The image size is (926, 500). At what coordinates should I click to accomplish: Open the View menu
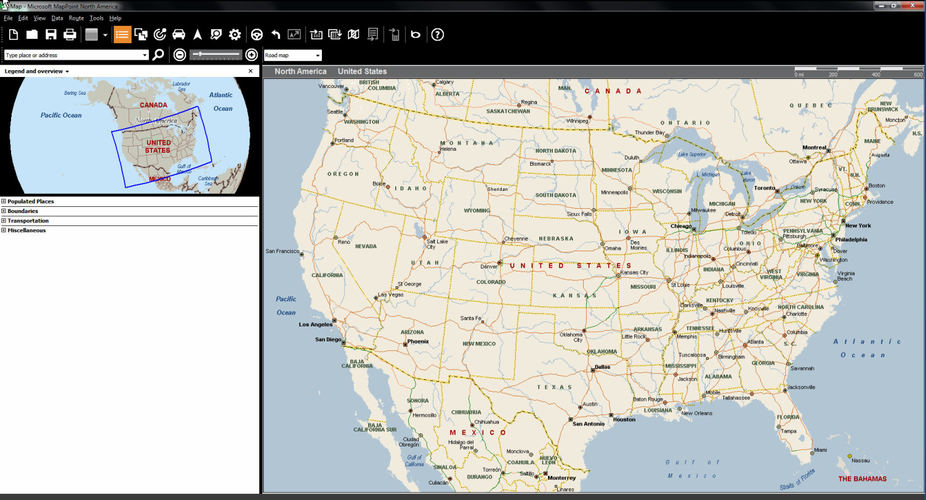[40, 18]
